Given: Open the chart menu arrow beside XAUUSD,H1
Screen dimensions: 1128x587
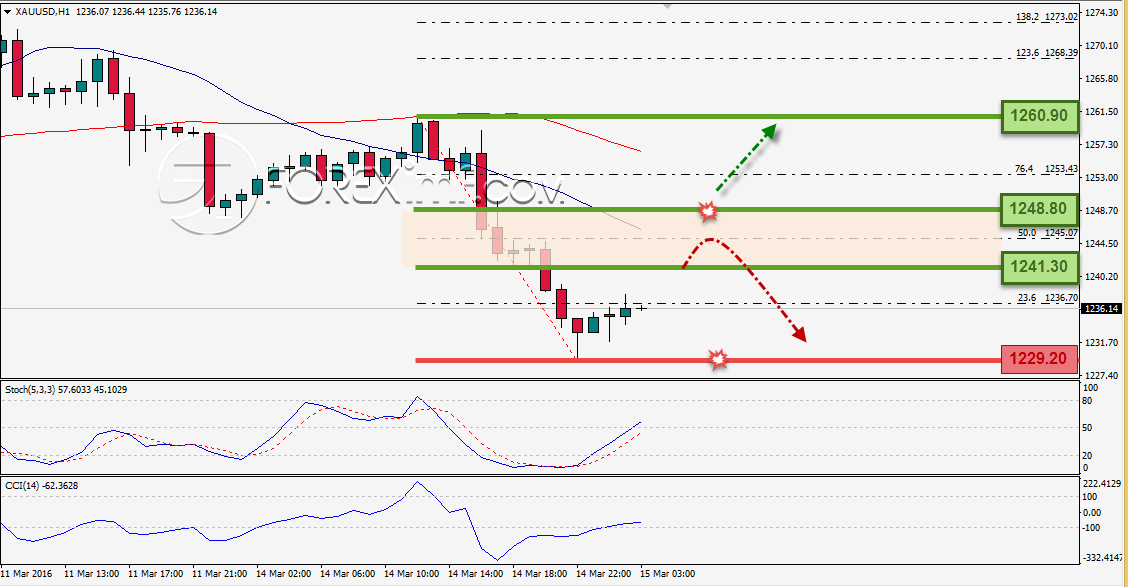Looking at the screenshot, I should pyautogui.click(x=7, y=12).
